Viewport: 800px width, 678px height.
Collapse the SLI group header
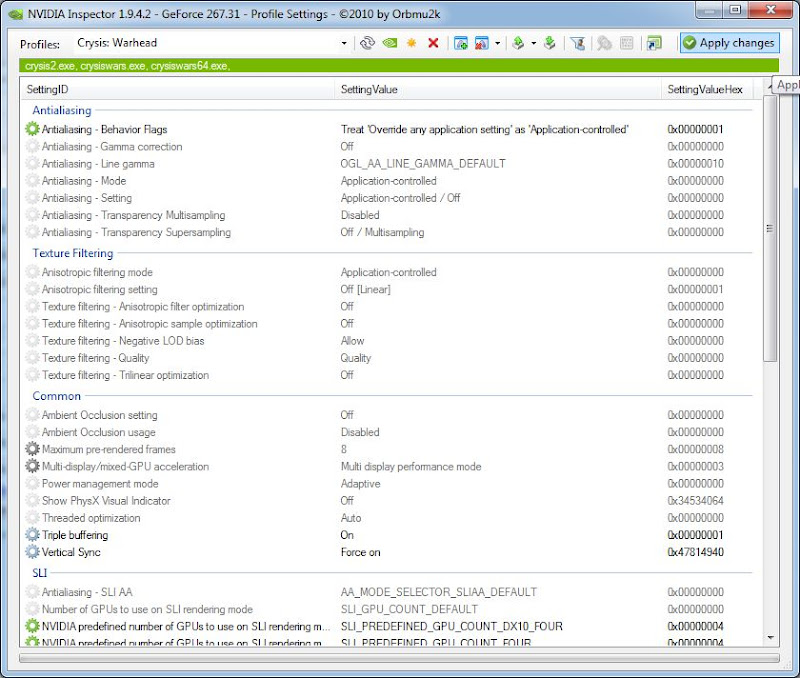[40, 573]
